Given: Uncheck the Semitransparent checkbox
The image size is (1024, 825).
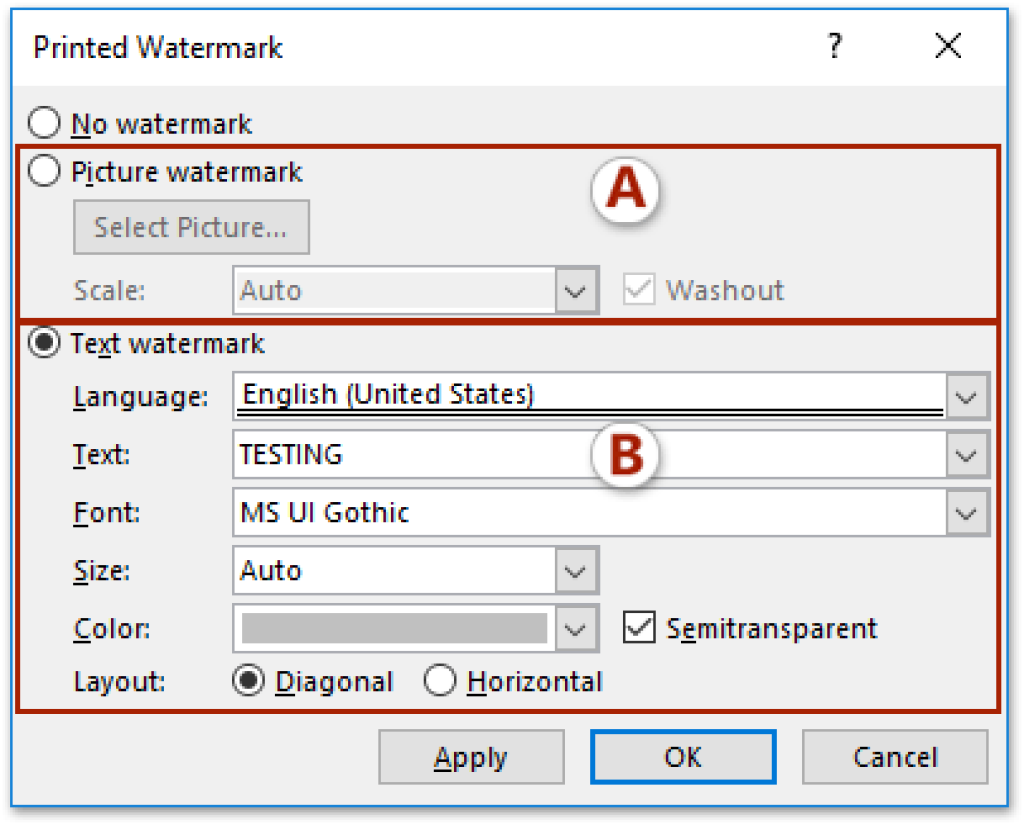Looking at the screenshot, I should point(638,629).
